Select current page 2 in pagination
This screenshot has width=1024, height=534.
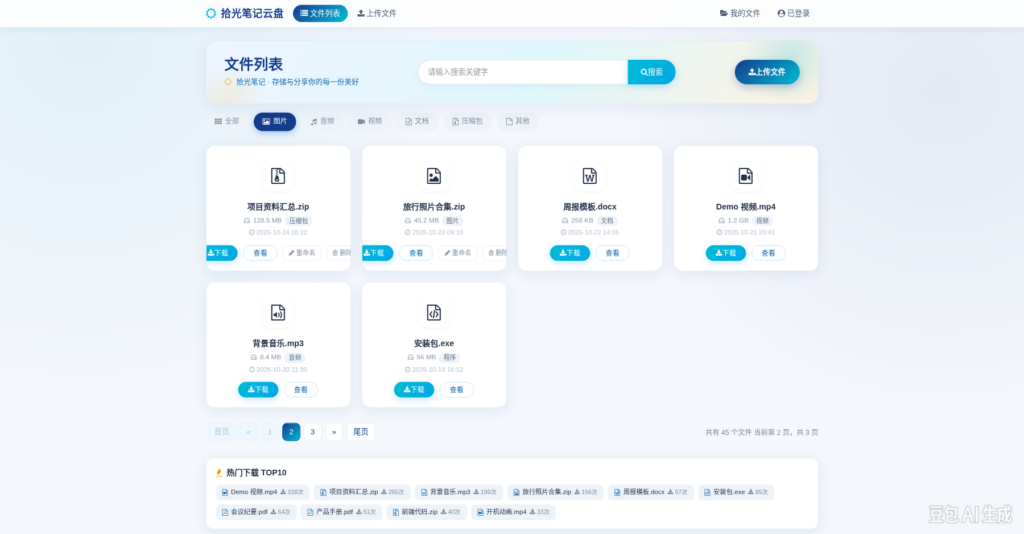(x=291, y=432)
